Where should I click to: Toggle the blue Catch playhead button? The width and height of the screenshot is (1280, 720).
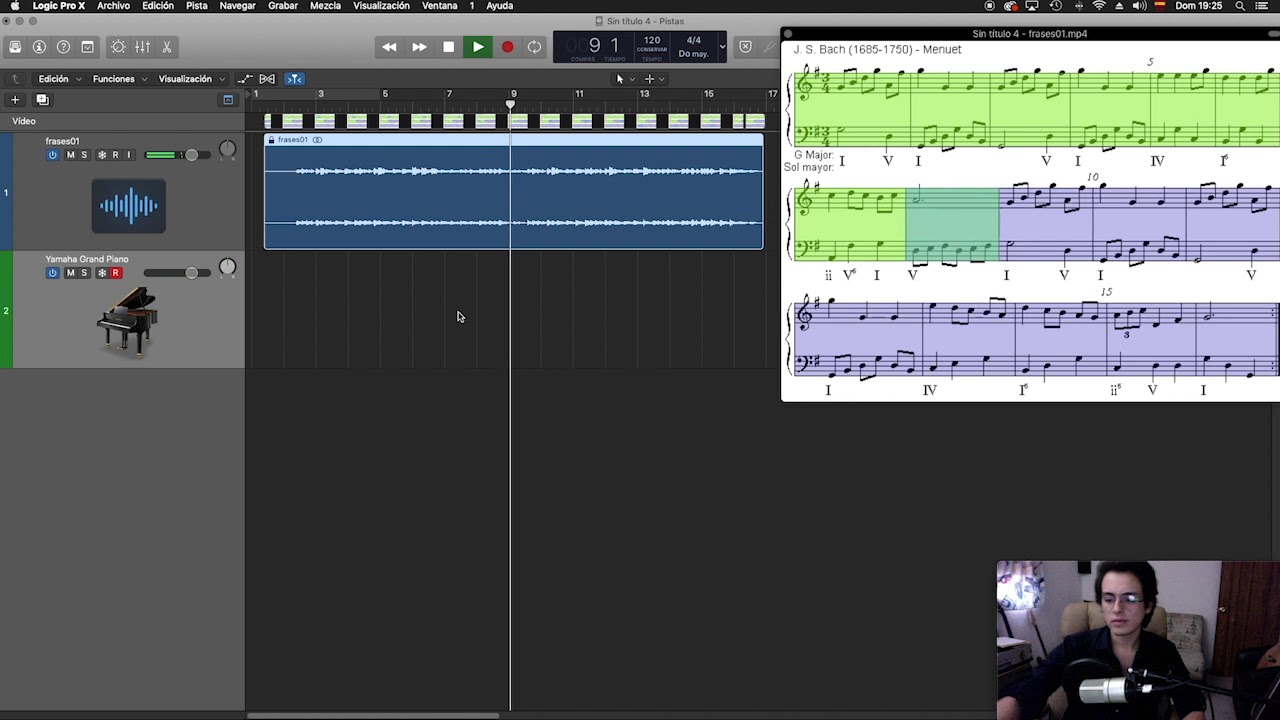[294, 79]
